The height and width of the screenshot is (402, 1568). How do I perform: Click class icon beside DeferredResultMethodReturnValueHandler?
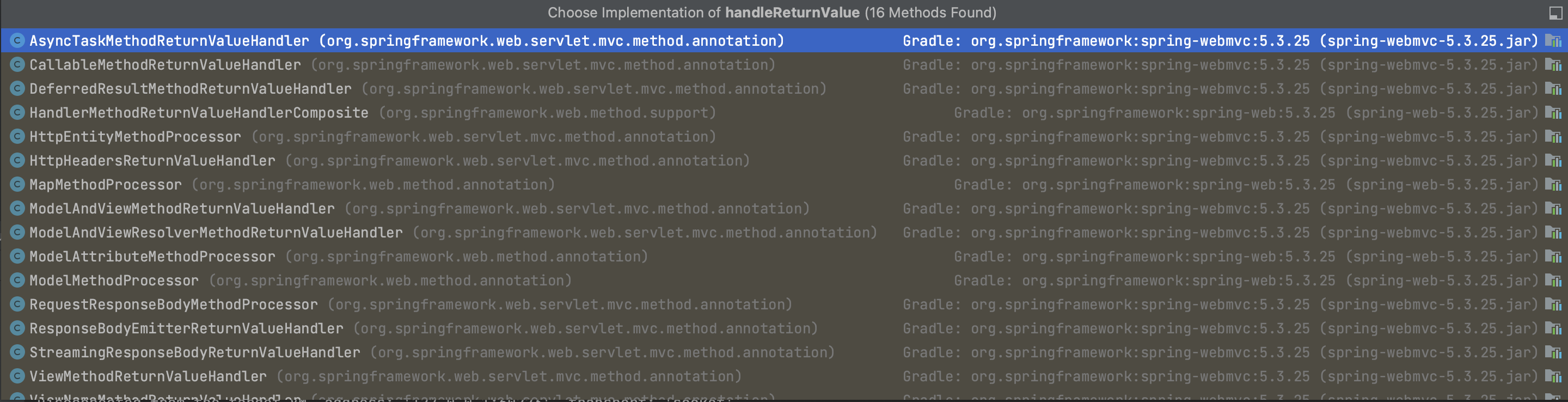(x=17, y=88)
